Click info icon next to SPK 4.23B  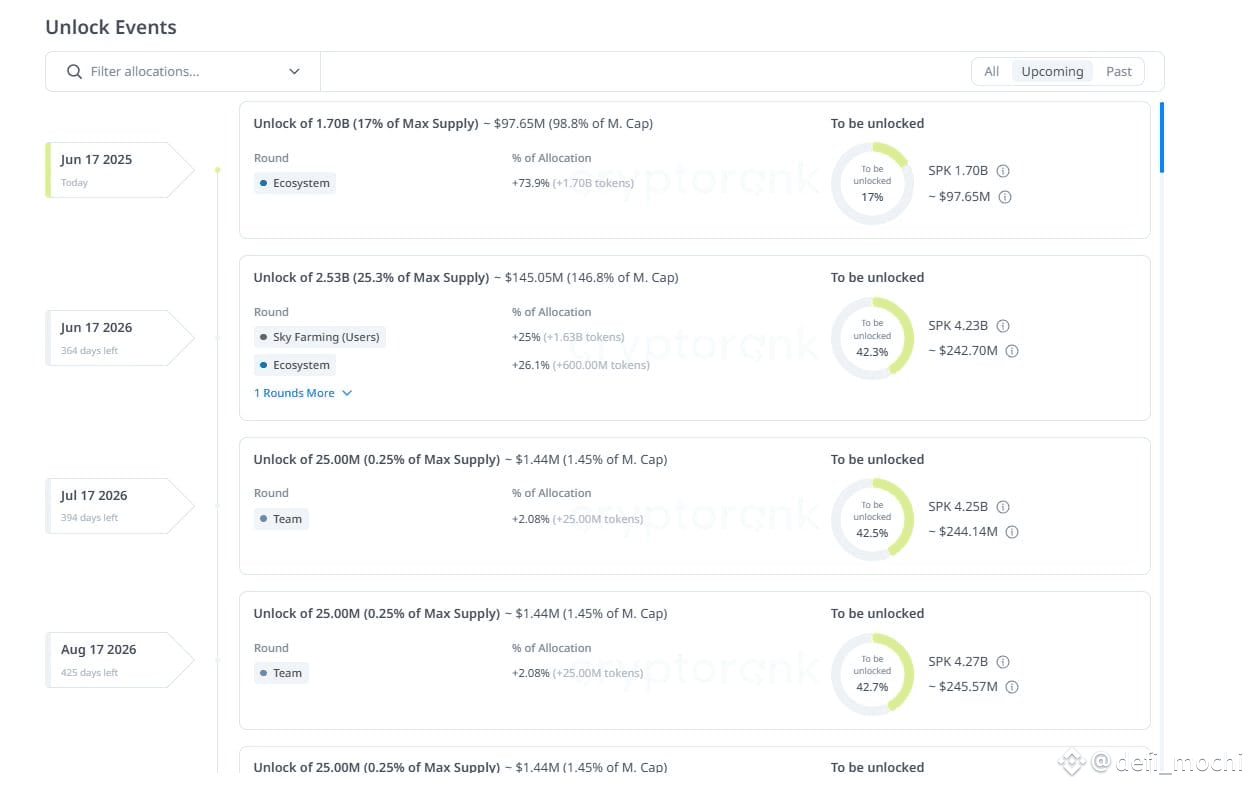click(x=1003, y=326)
